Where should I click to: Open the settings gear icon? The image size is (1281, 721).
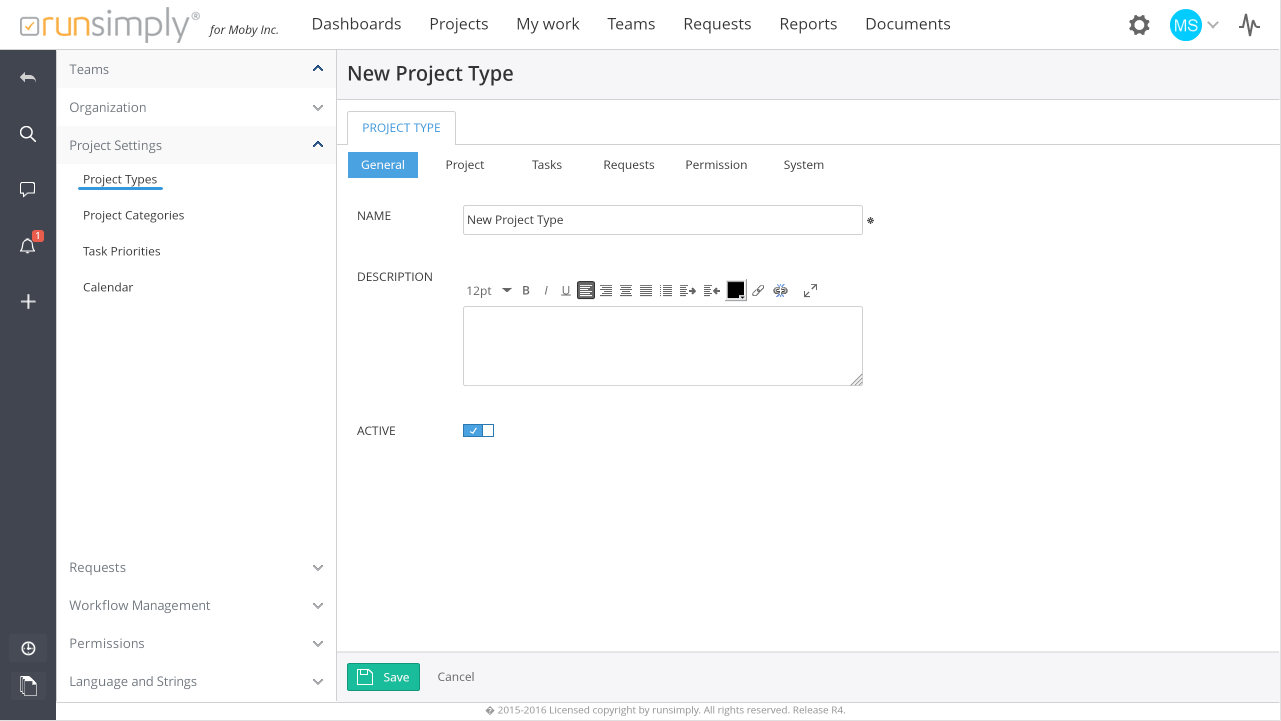[1139, 25]
